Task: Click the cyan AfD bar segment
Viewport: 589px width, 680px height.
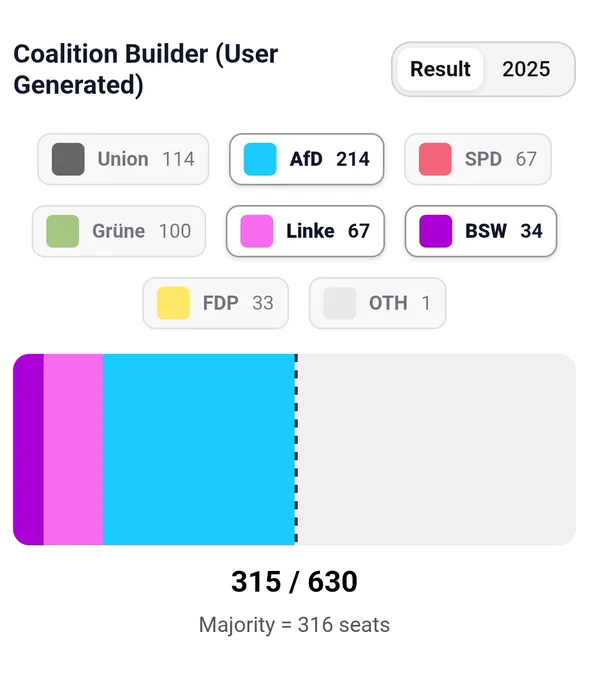Action: pos(199,449)
